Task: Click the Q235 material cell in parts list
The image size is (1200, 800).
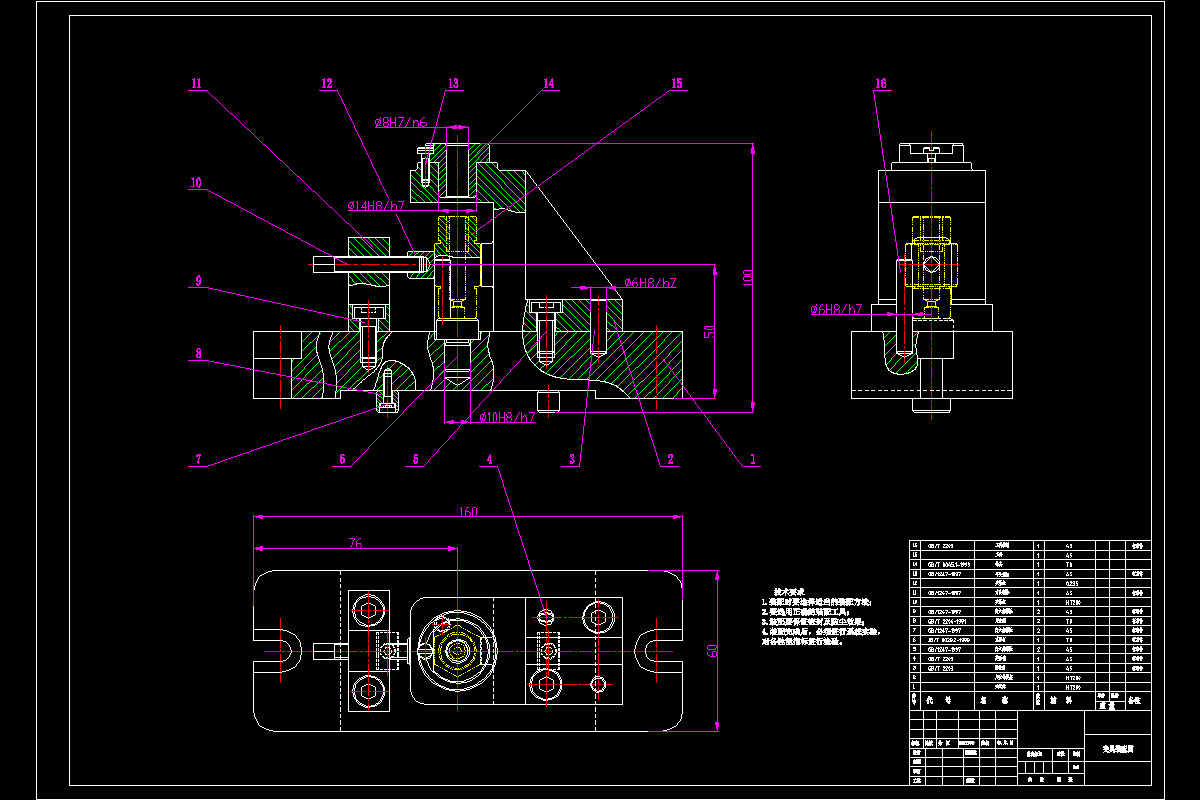Action: click(1070, 583)
